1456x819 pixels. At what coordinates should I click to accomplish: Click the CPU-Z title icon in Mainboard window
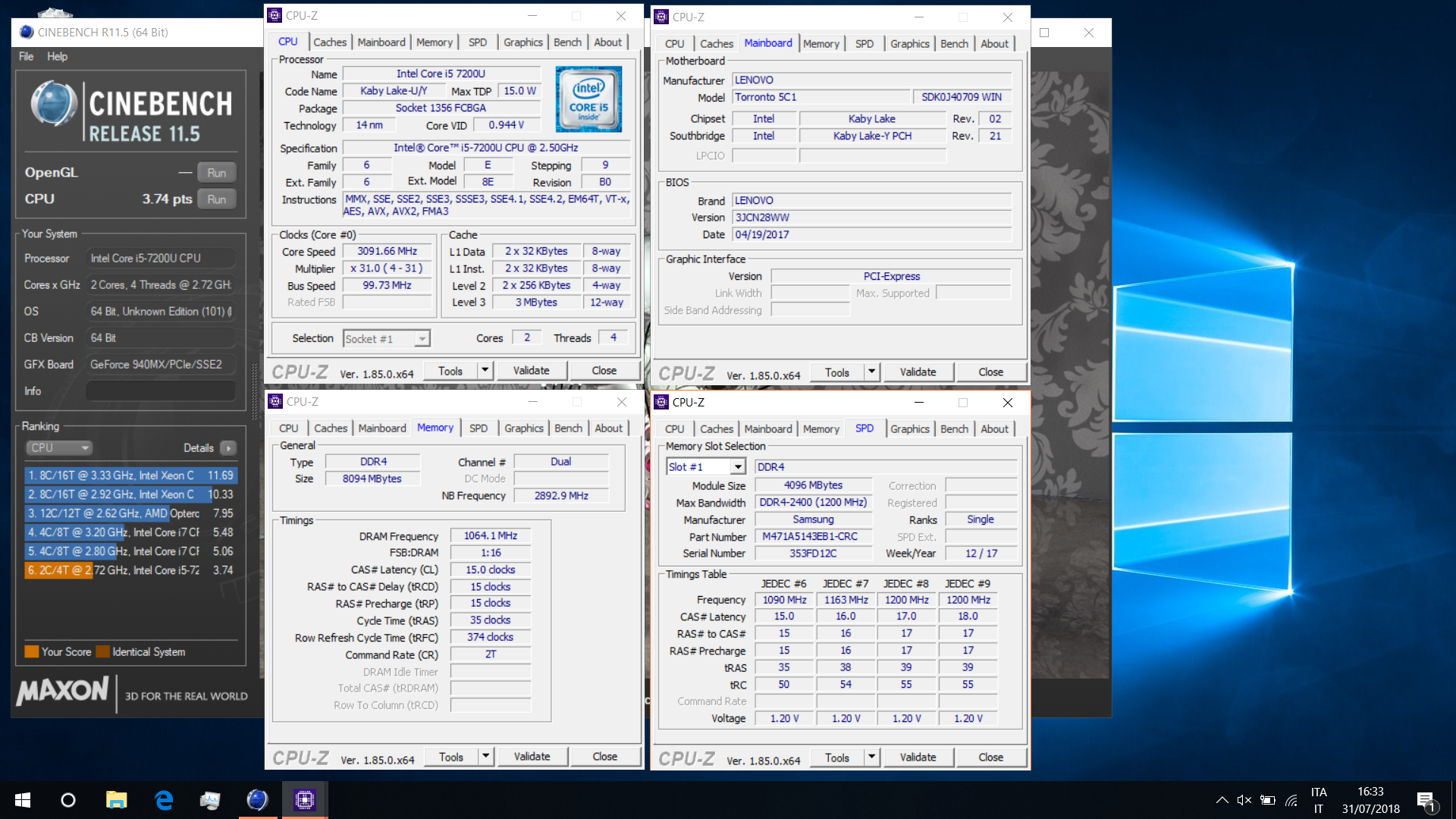pyautogui.click(x=661, y=17)
